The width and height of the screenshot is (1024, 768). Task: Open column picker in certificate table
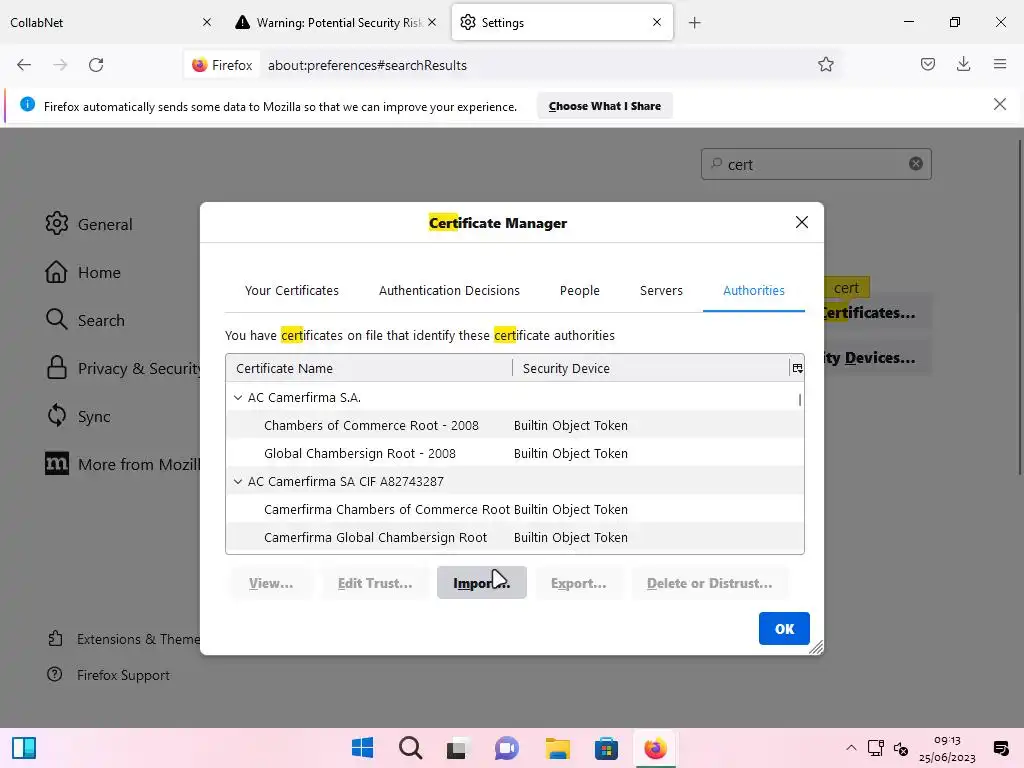(797, 368)
